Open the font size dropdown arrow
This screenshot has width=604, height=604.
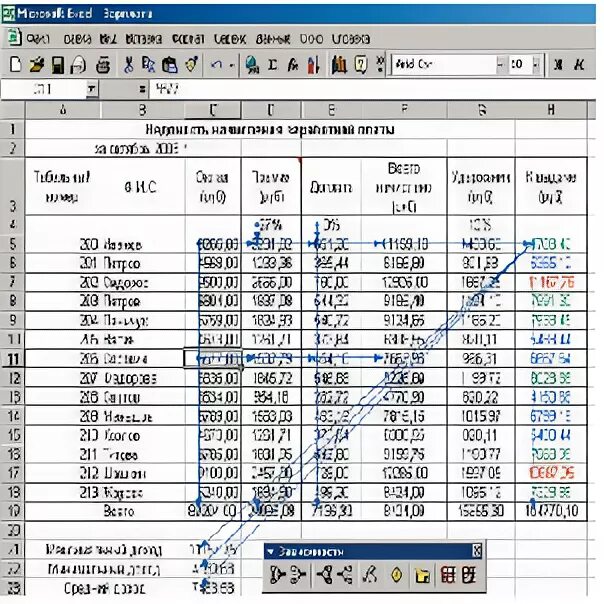[536, 64]
